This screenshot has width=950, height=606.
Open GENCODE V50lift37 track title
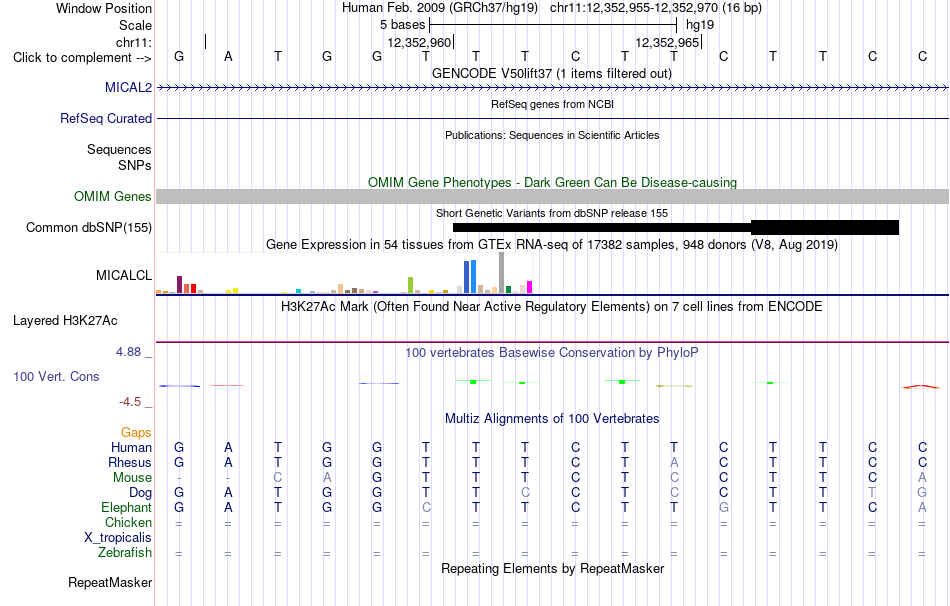click(552, 74)
